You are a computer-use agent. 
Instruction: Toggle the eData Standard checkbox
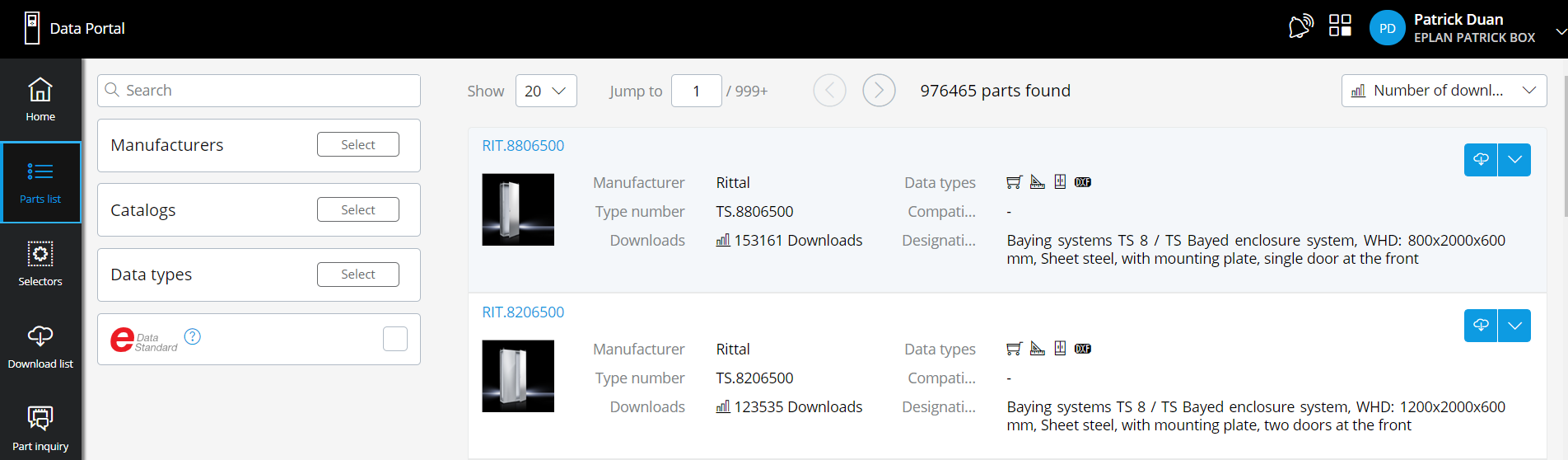pyautogui.click(x=395, y=339)
